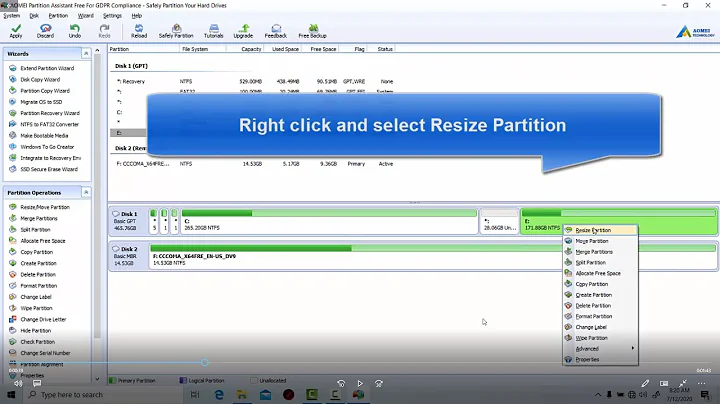This screenshot has width=720, height=404.
Task: Open the Partition menu
Action: 58,16
